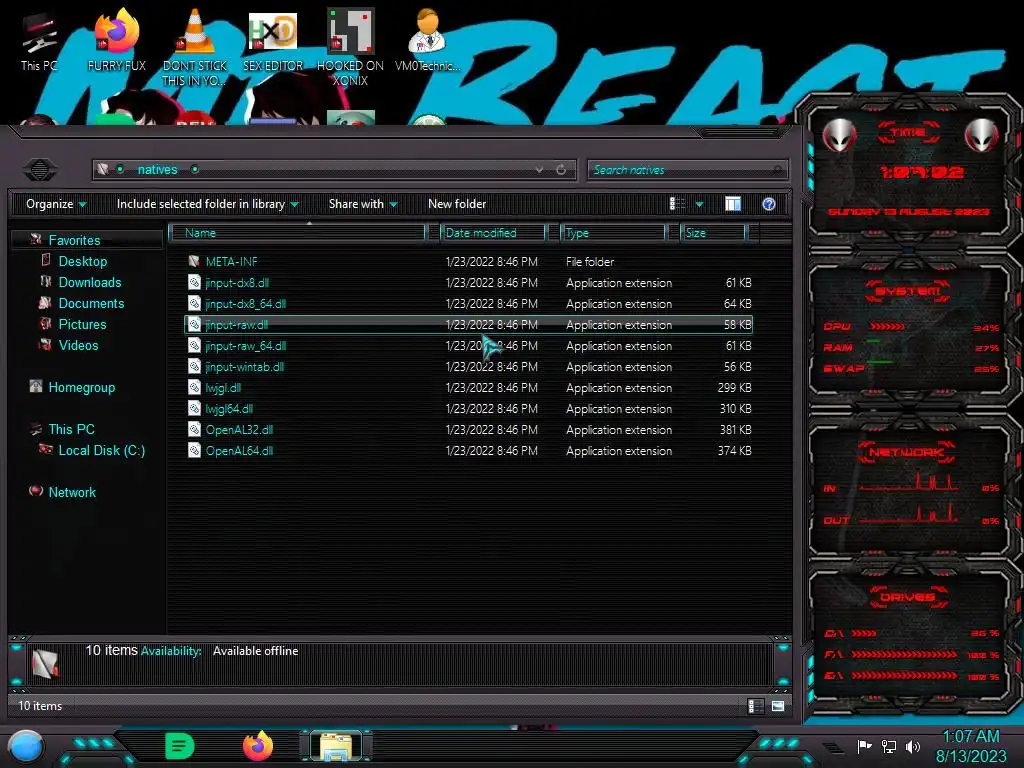Select Network in navigation pane
Viewport: 1024px width, 768px height.
(72, 492)
